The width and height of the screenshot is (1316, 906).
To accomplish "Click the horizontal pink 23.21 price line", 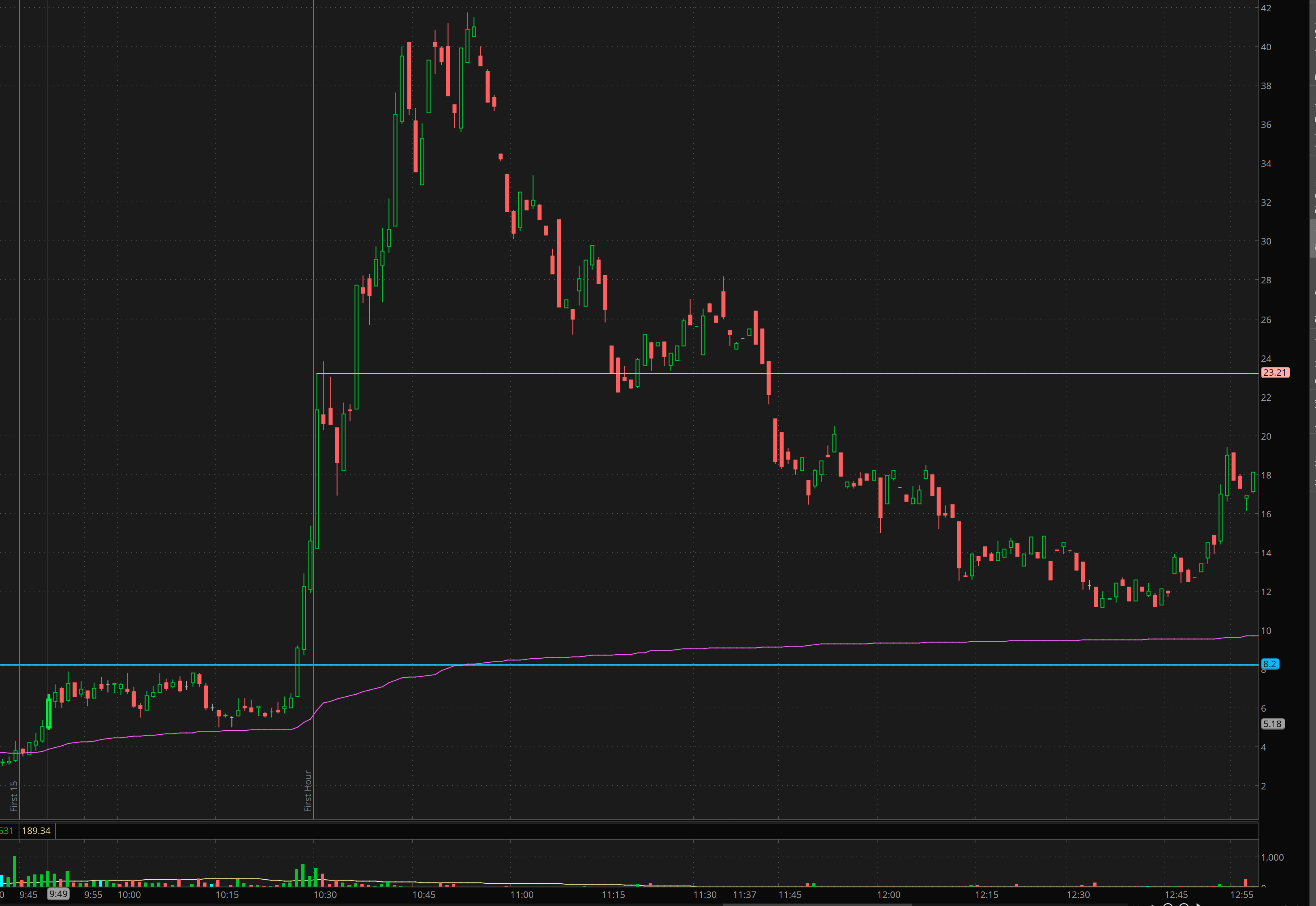I will [908, 374].
